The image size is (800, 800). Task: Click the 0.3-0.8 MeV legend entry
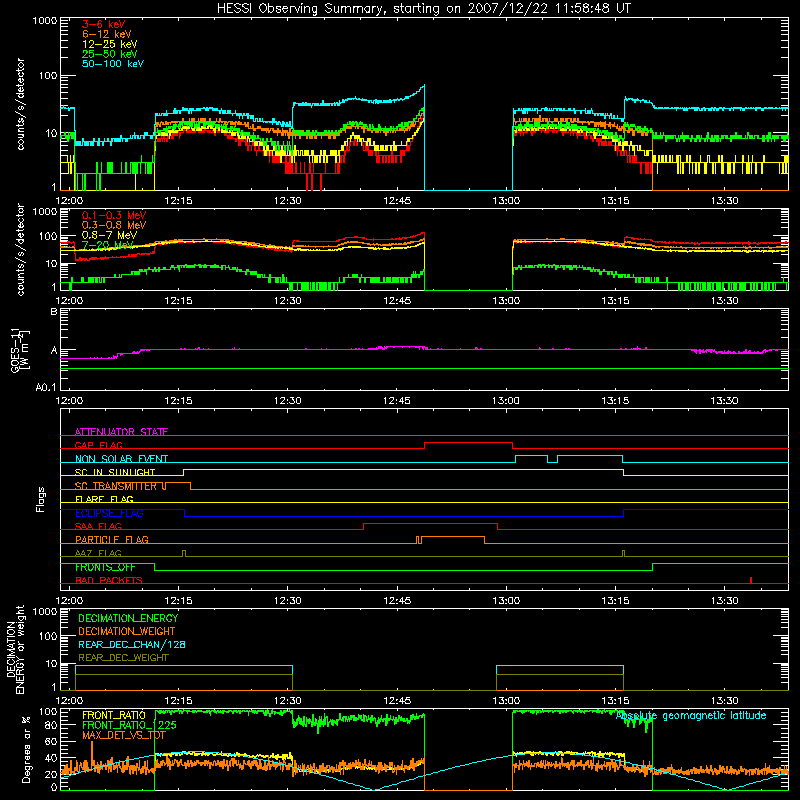[114, 225]
